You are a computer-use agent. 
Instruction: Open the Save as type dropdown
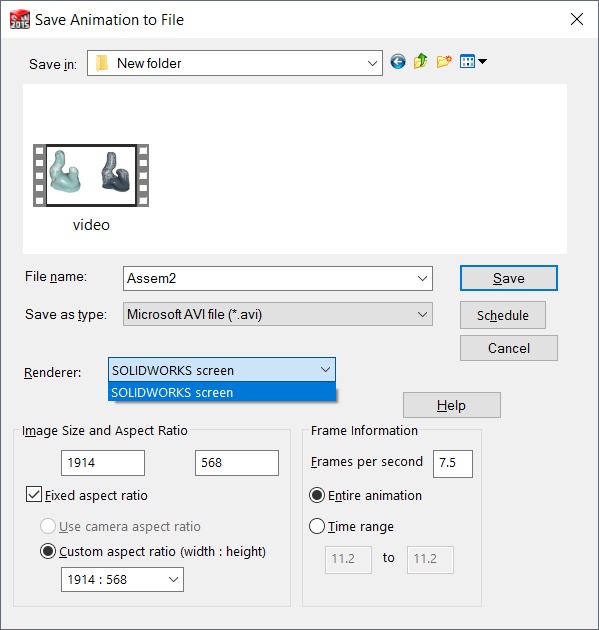(x=278, y=314)
